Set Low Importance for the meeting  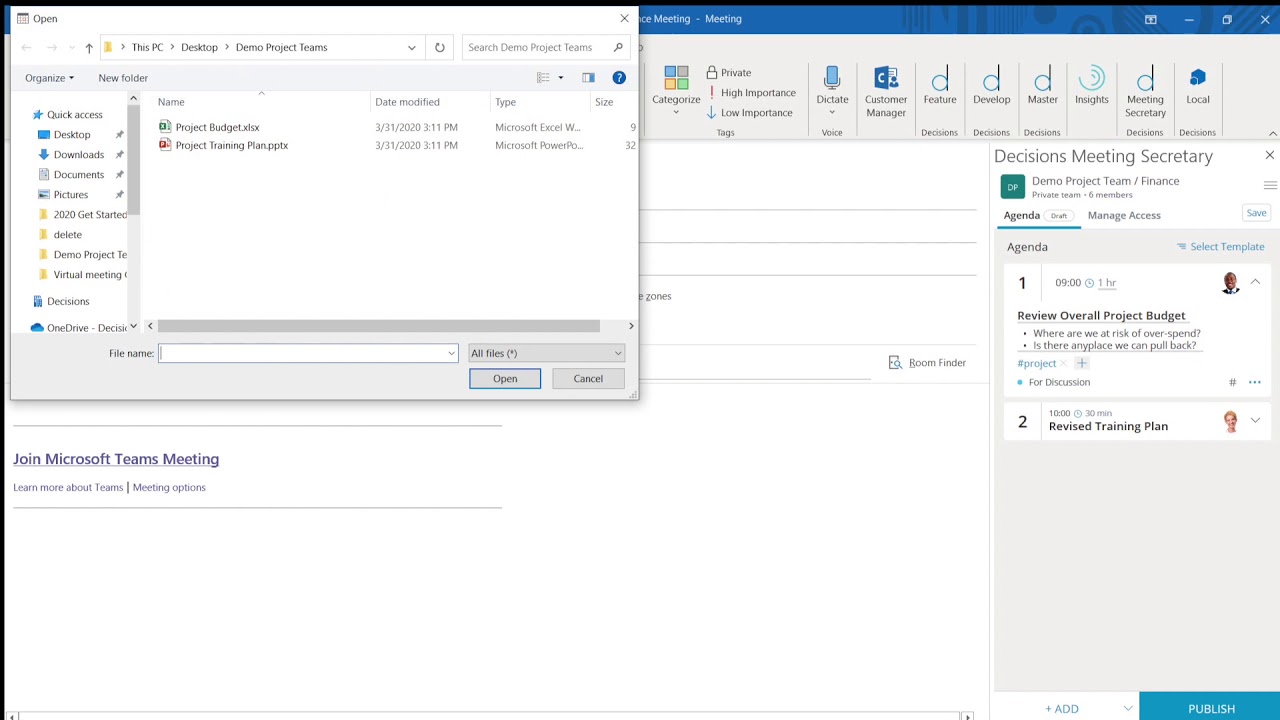(x=749, y=112)
